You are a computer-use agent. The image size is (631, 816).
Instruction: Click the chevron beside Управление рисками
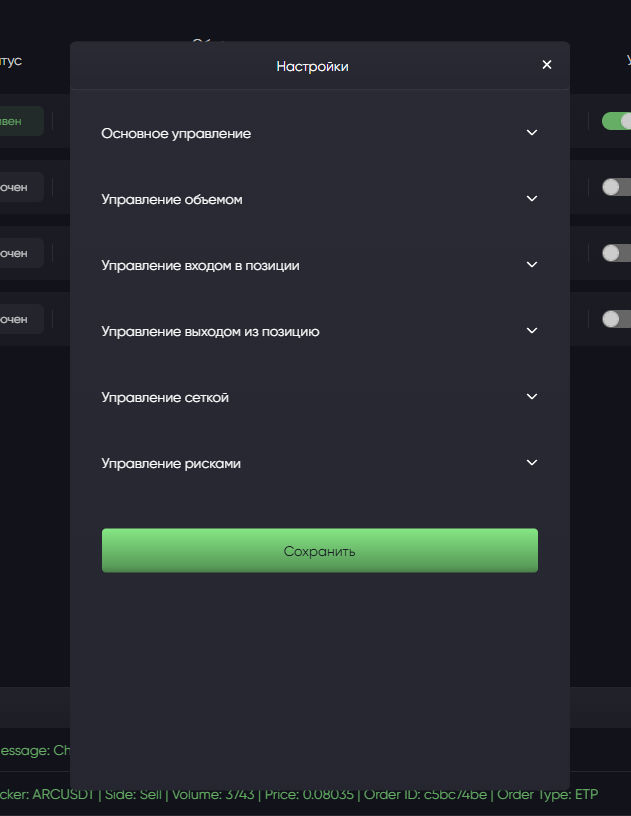click(x=532, y=463)
